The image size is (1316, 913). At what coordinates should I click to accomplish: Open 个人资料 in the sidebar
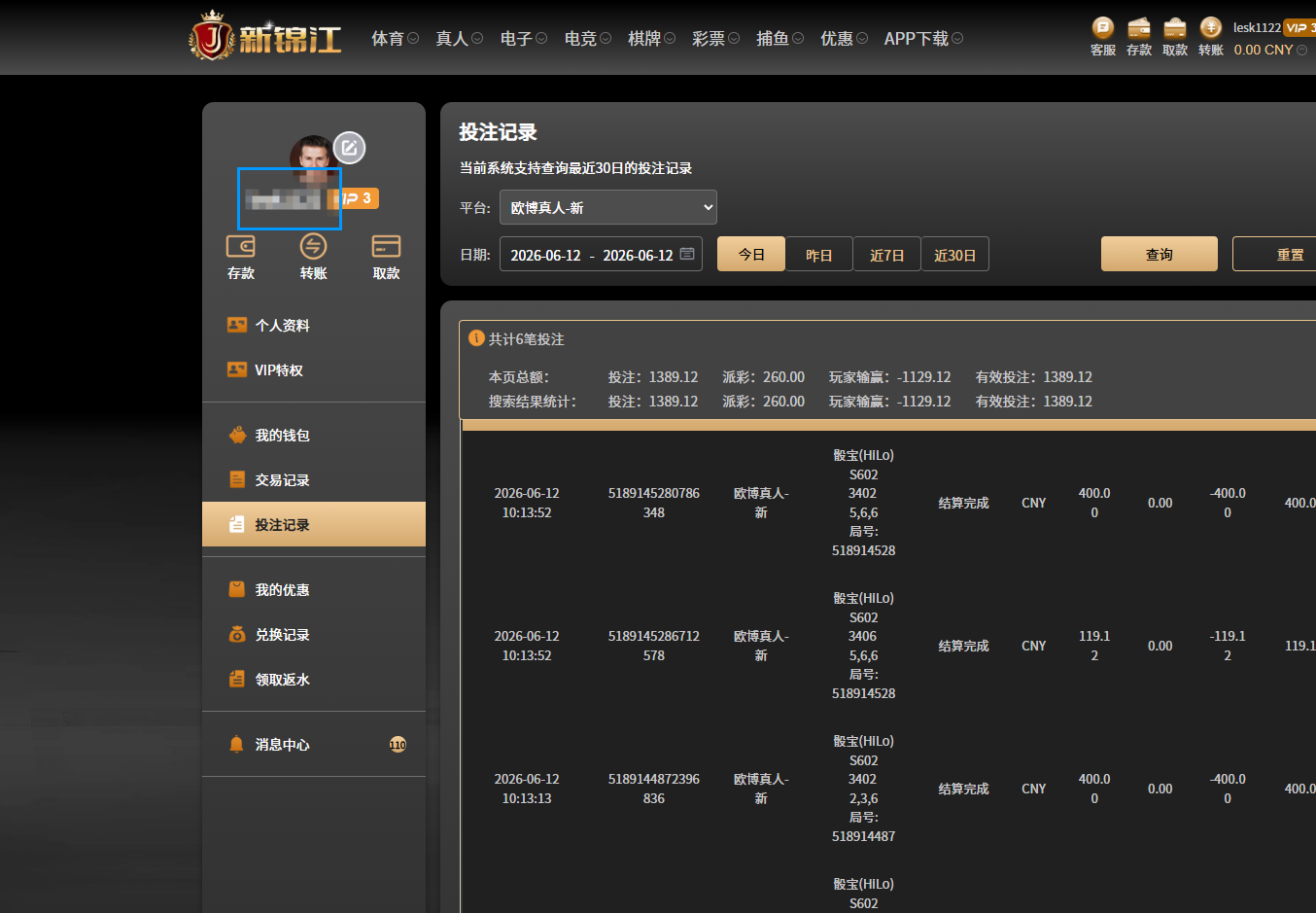click(x=314, y=326)
